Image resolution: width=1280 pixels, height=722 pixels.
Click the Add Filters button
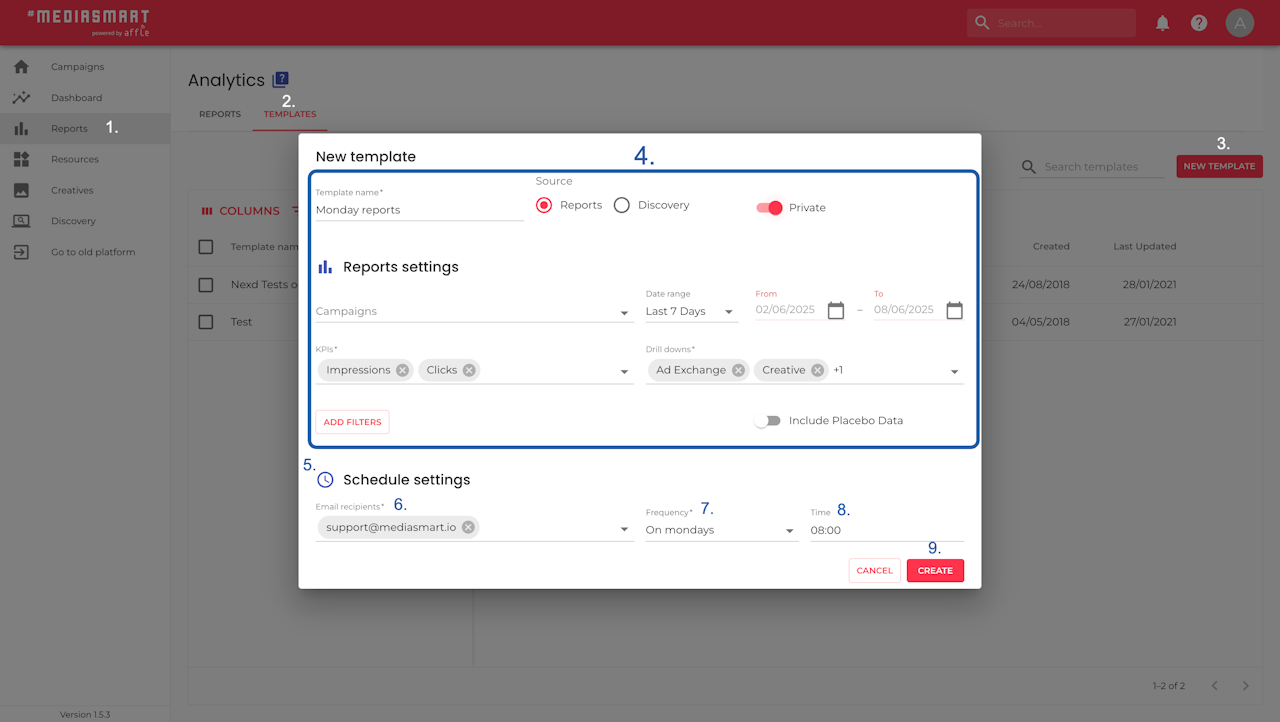click(352, 422)
